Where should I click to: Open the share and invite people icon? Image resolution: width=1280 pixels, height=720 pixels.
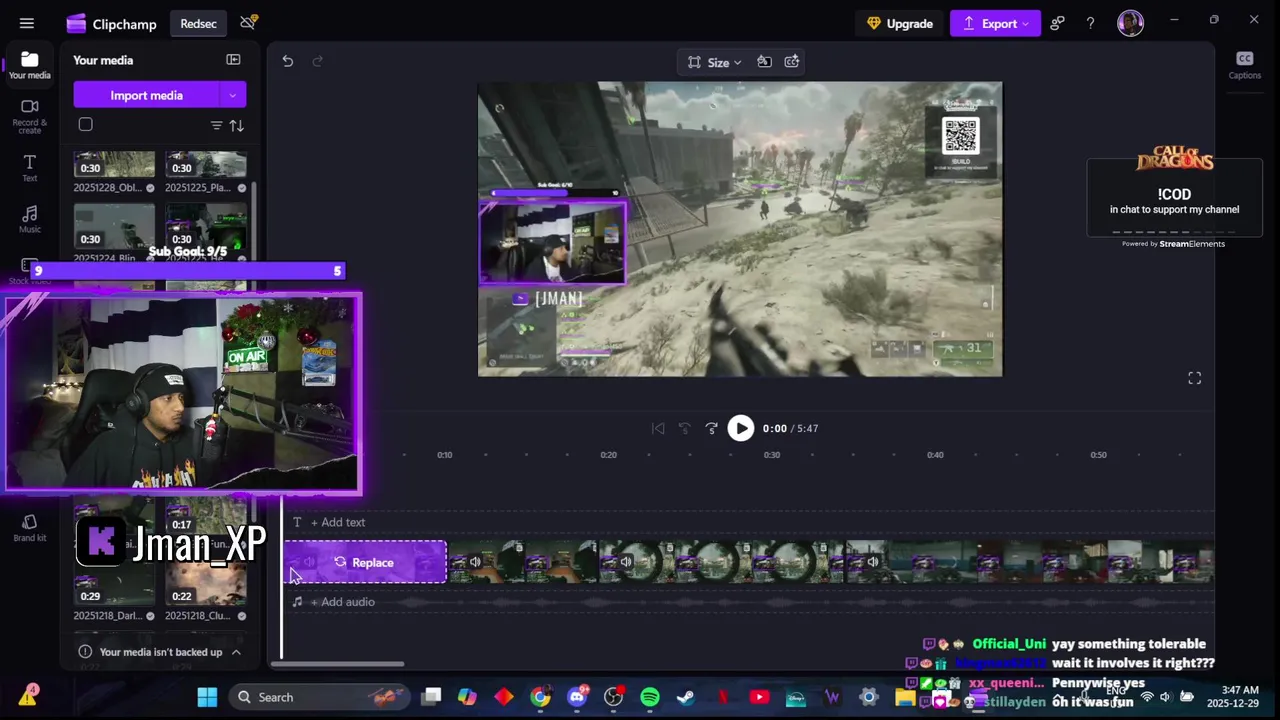click(x=1057, y=23)
